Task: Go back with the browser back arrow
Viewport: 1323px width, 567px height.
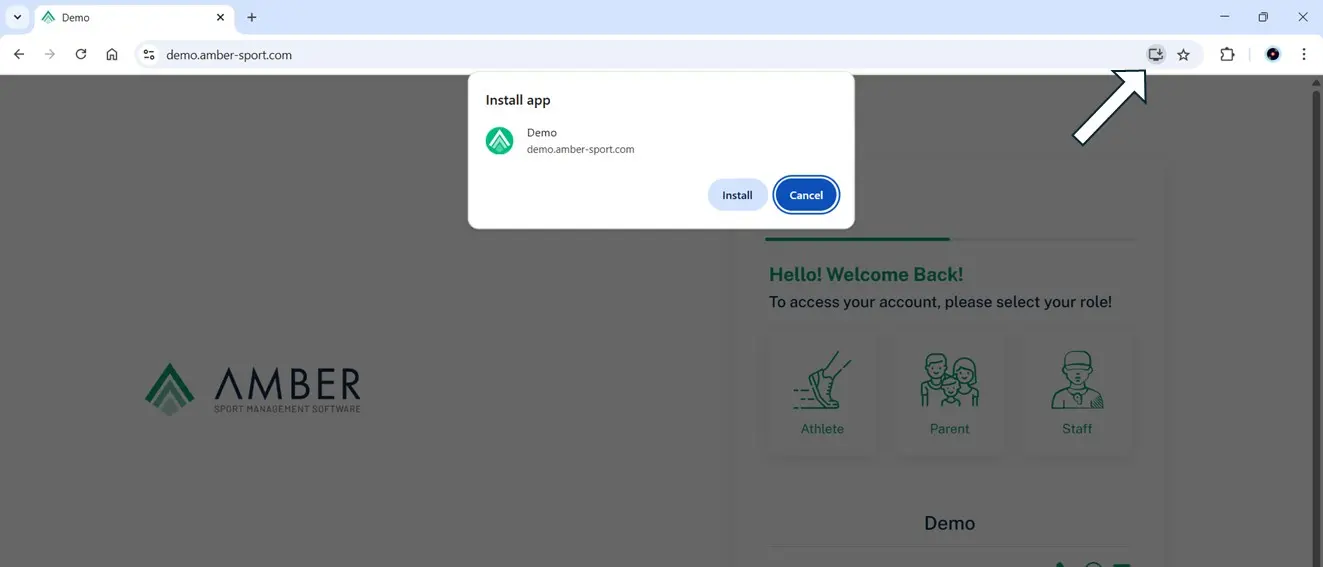Action: (x=19, y=55)
